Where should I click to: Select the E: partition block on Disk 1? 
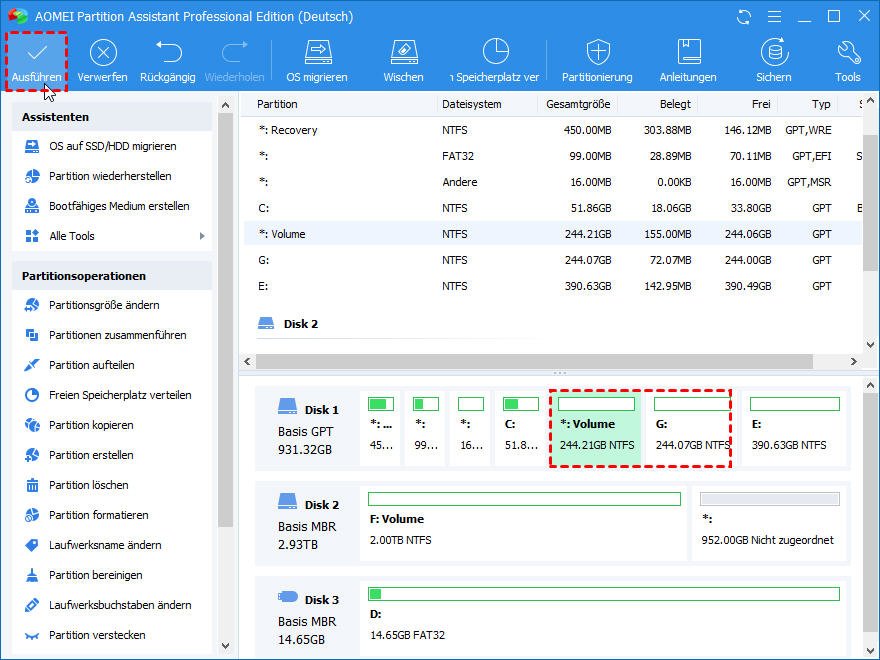793,428
